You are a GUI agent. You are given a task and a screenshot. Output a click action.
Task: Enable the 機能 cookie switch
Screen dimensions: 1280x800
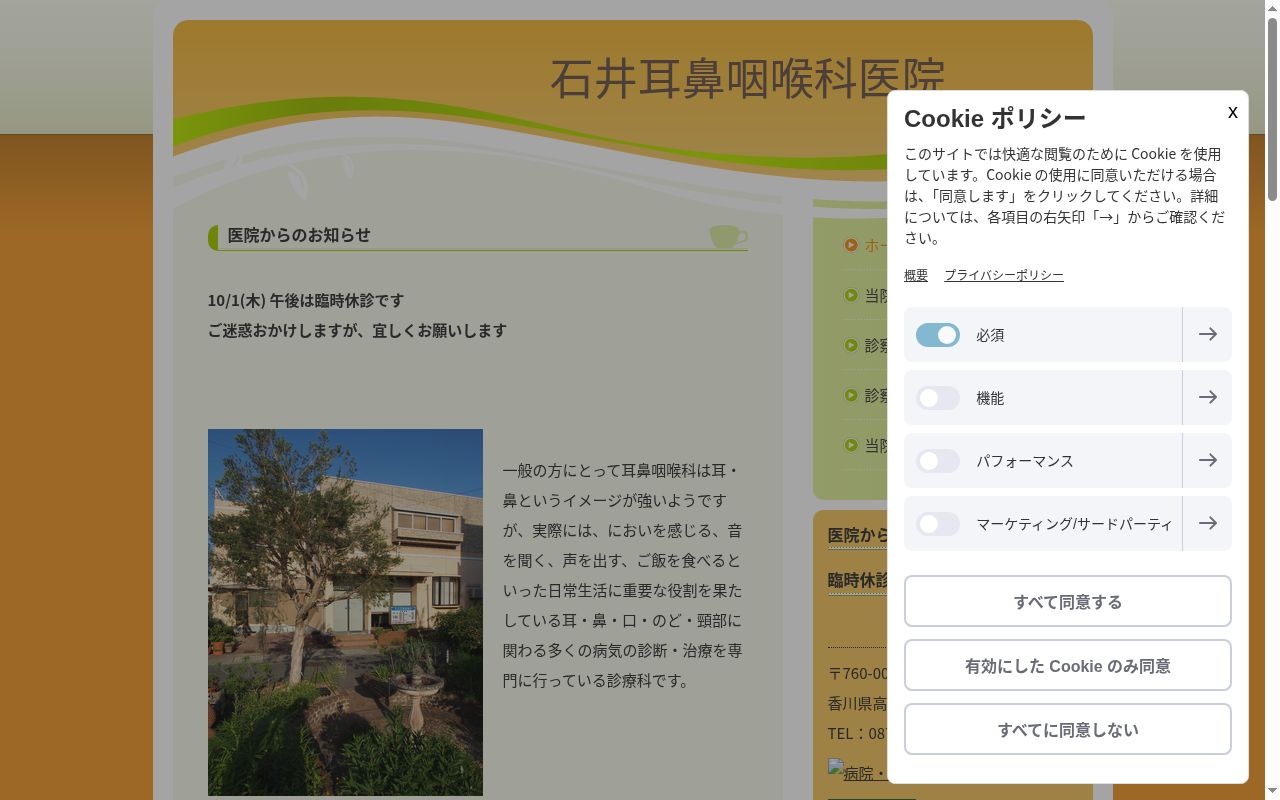point(938,398)
